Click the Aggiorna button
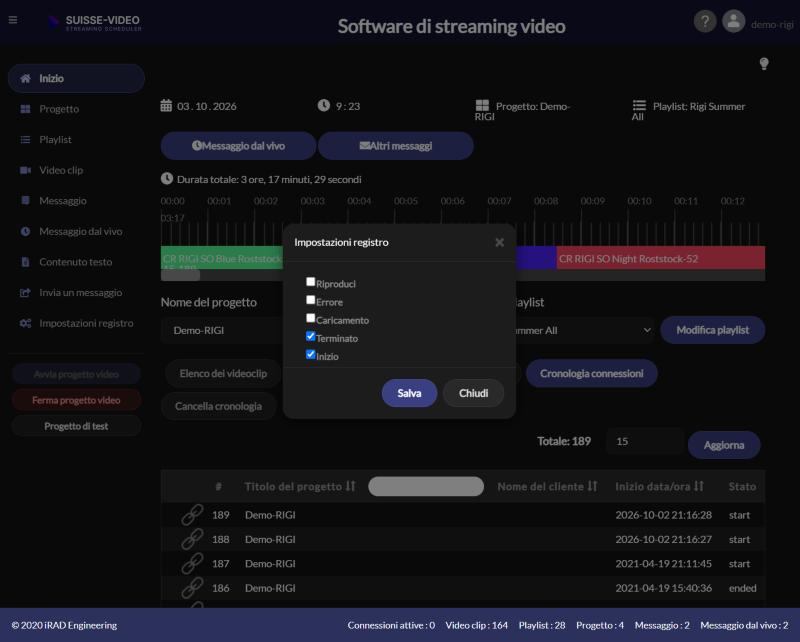Screen dimensions: 800x642 (724, 445)
